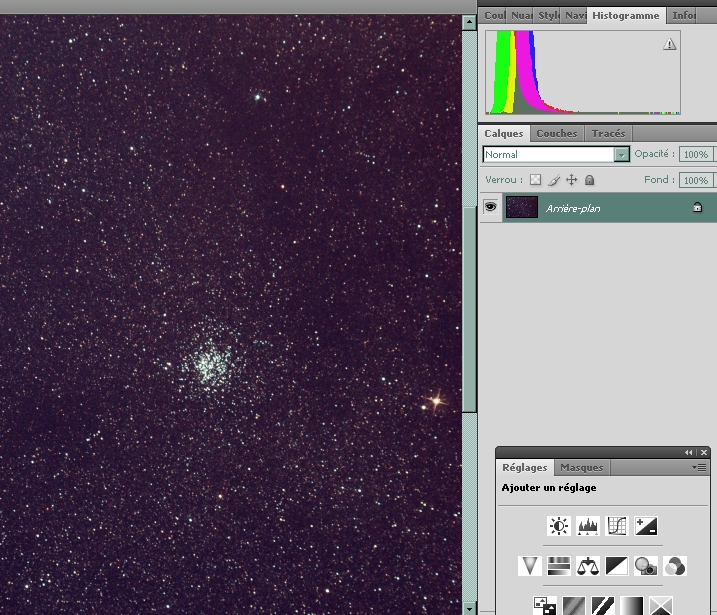Collapse the Réglages panel with double arrows
Image resolution: width=717 pixels, height=615 pixels.
[688, 452]
